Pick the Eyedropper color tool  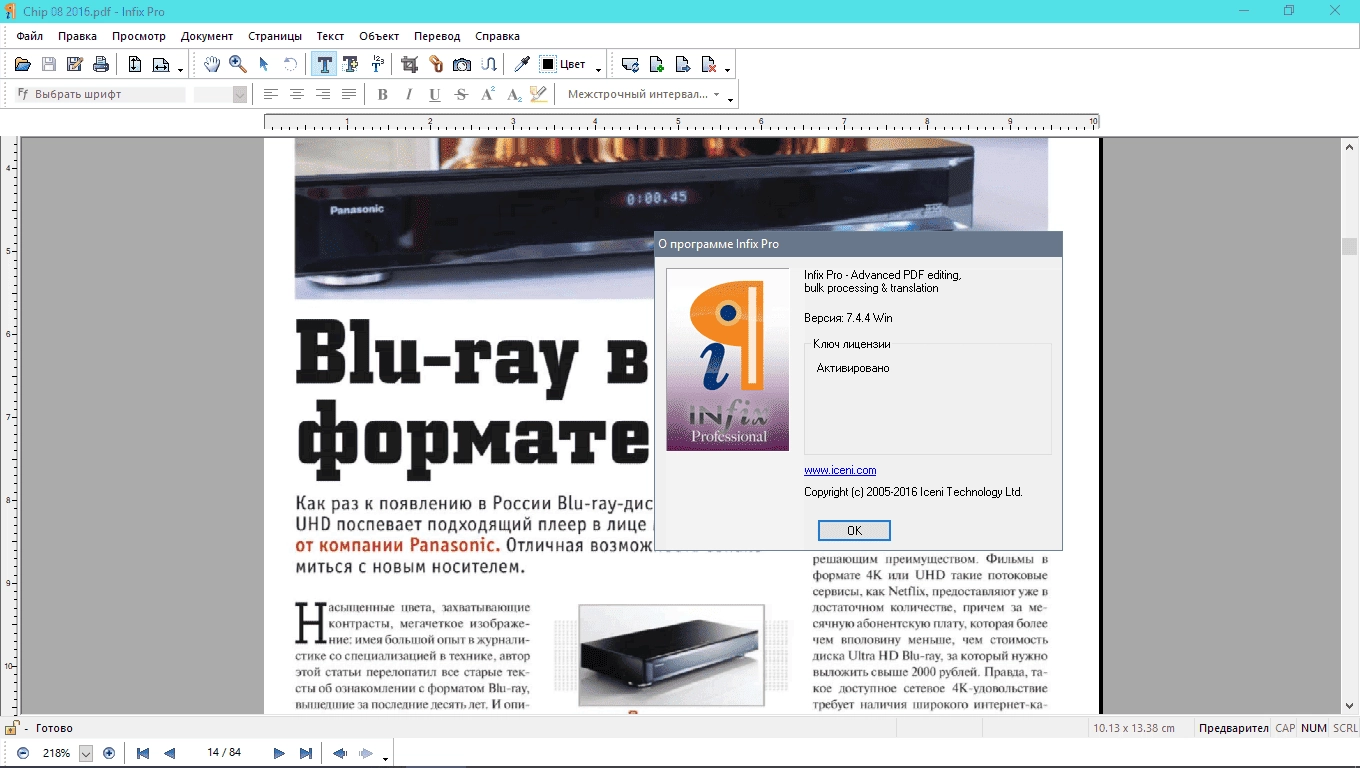pyautogui.click(x=522, y=64)
